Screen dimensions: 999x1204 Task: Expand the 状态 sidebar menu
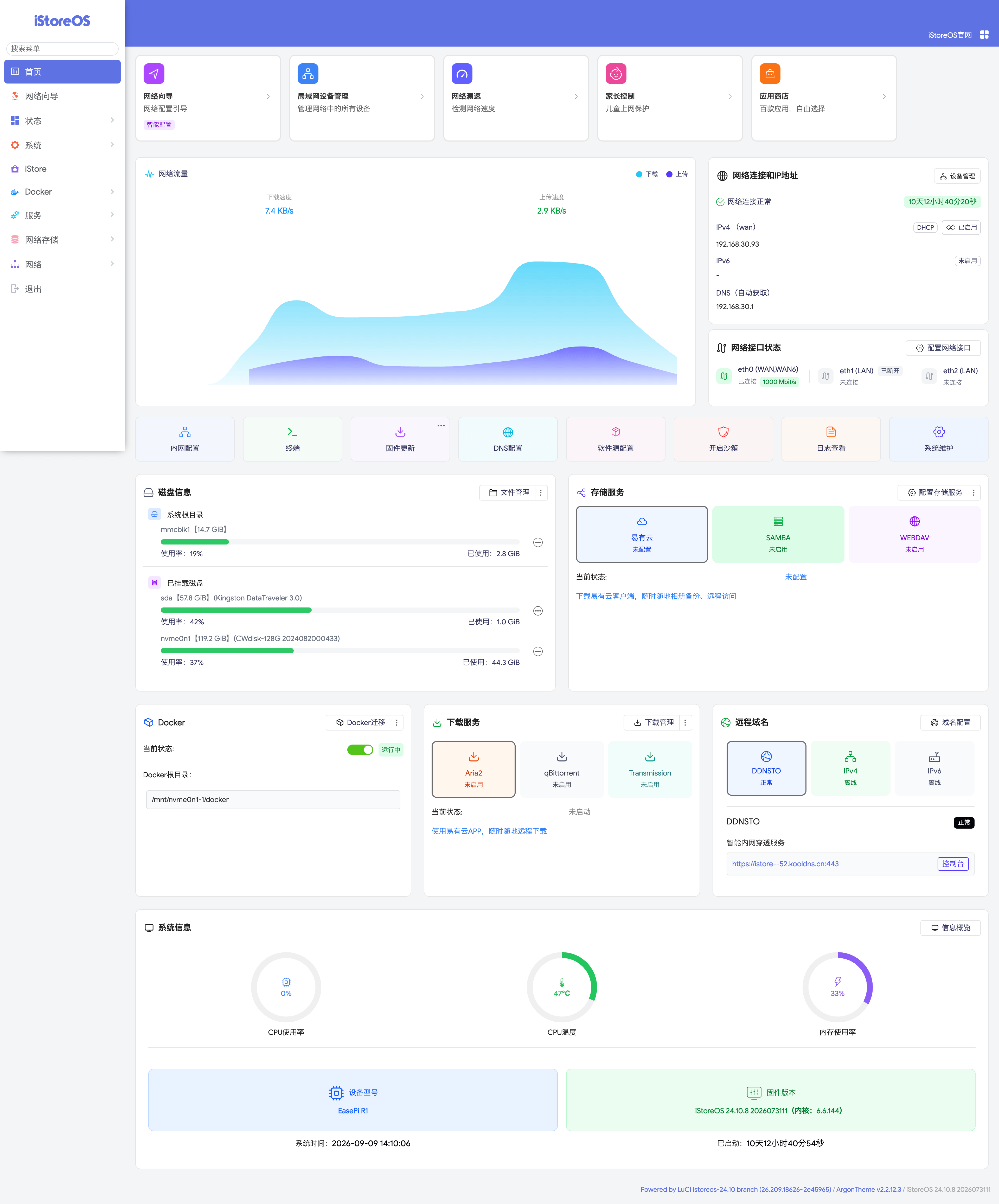pos(62,120)
